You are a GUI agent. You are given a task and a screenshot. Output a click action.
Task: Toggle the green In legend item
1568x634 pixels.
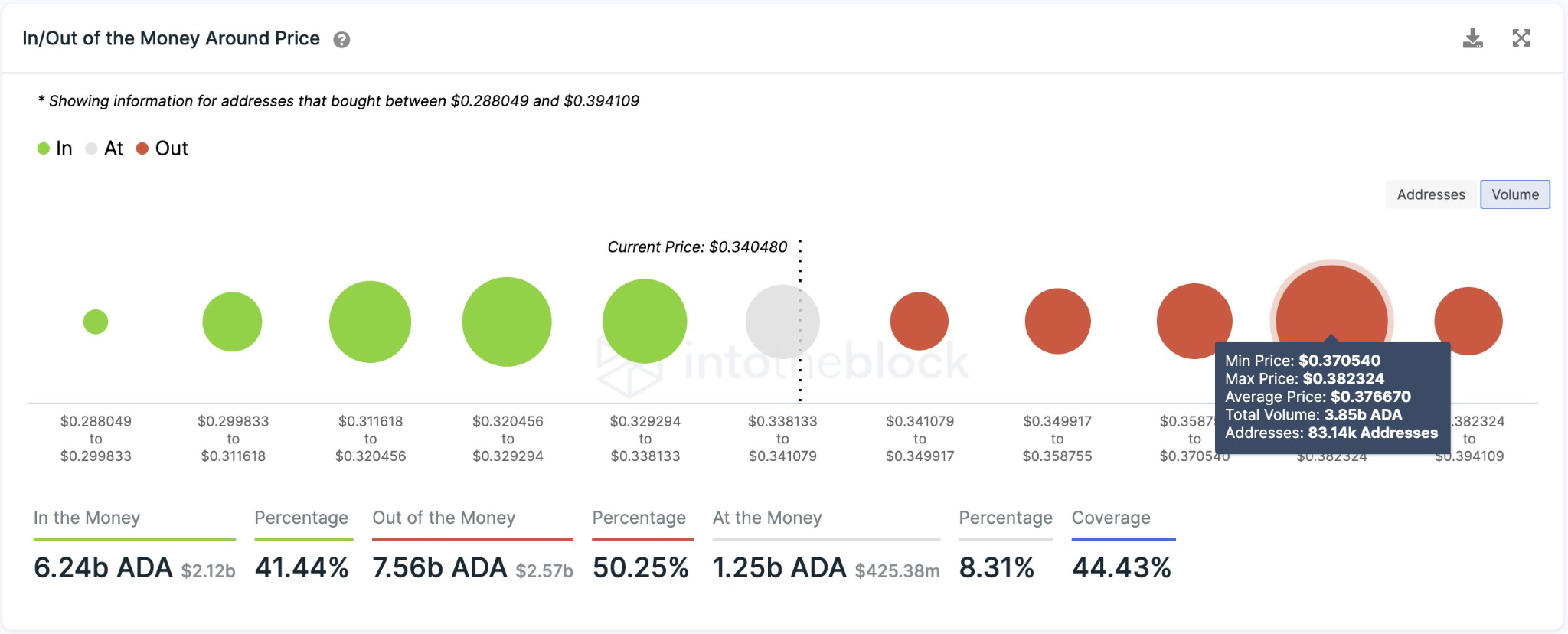pos(55,149)
